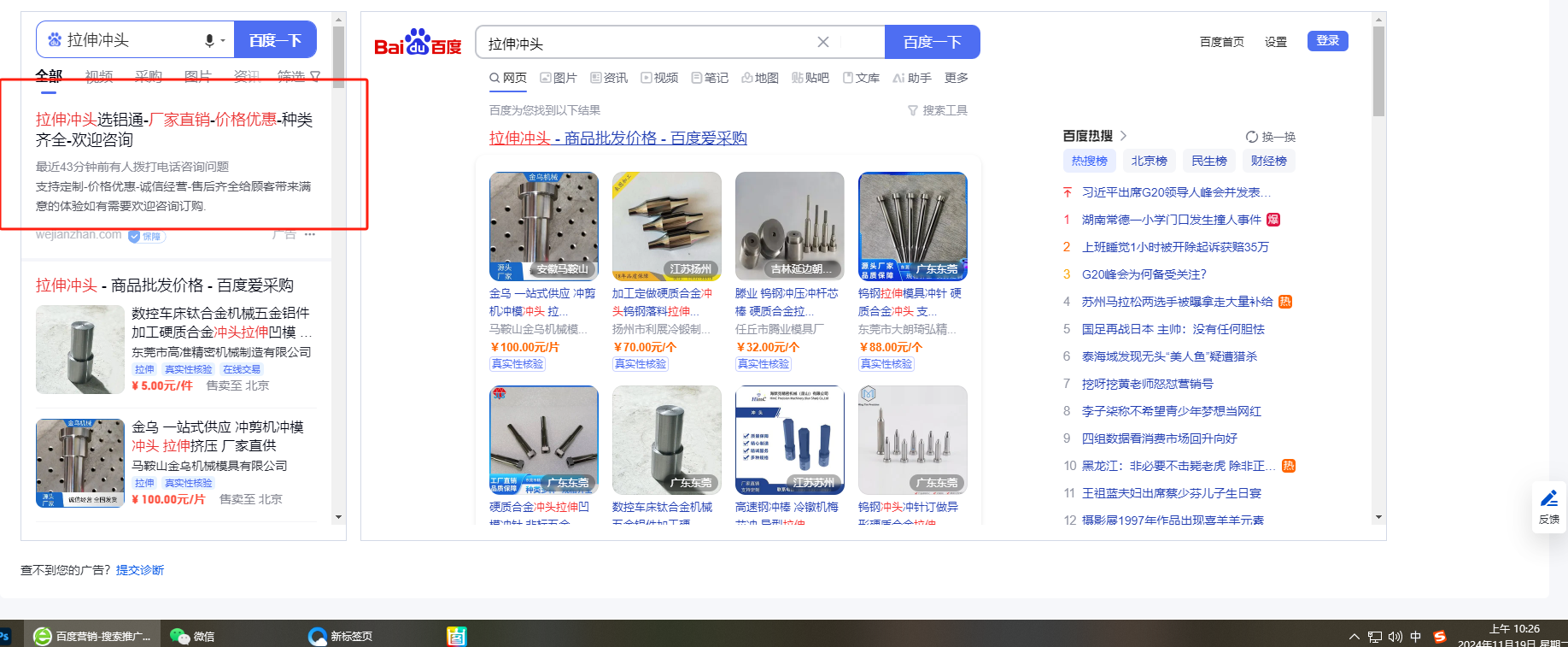Click price ¥32.00元/个

[x=768, y=347]
